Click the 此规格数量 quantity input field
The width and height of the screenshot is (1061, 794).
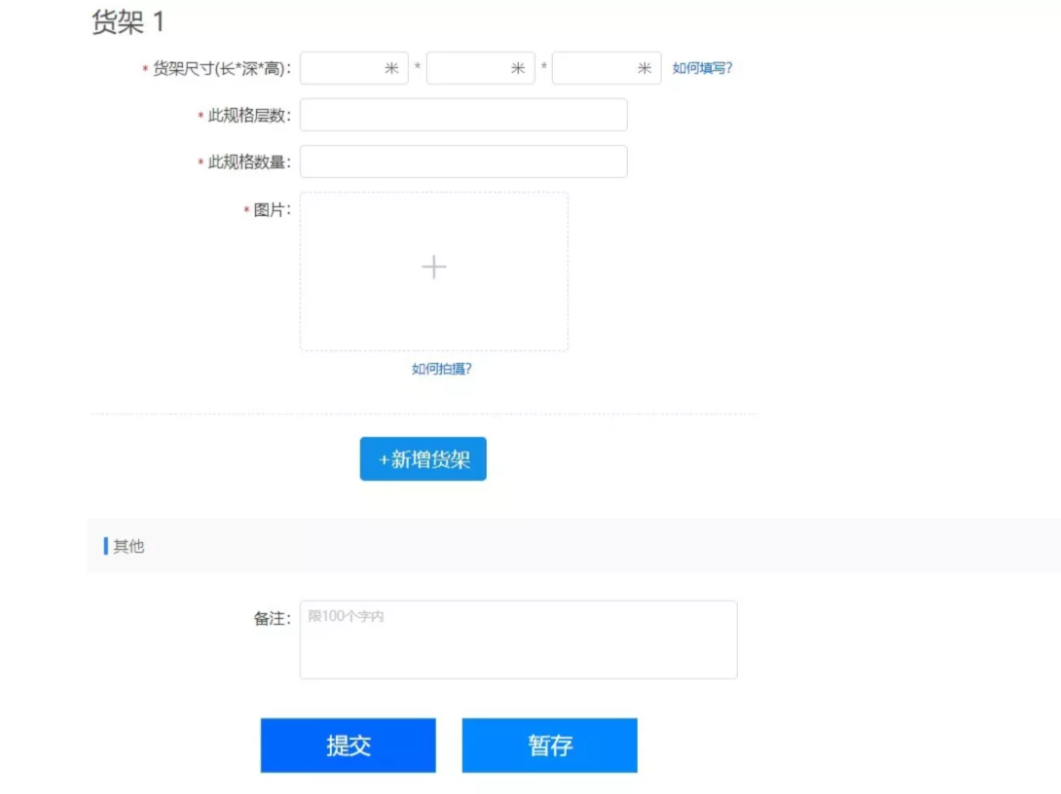463,160
